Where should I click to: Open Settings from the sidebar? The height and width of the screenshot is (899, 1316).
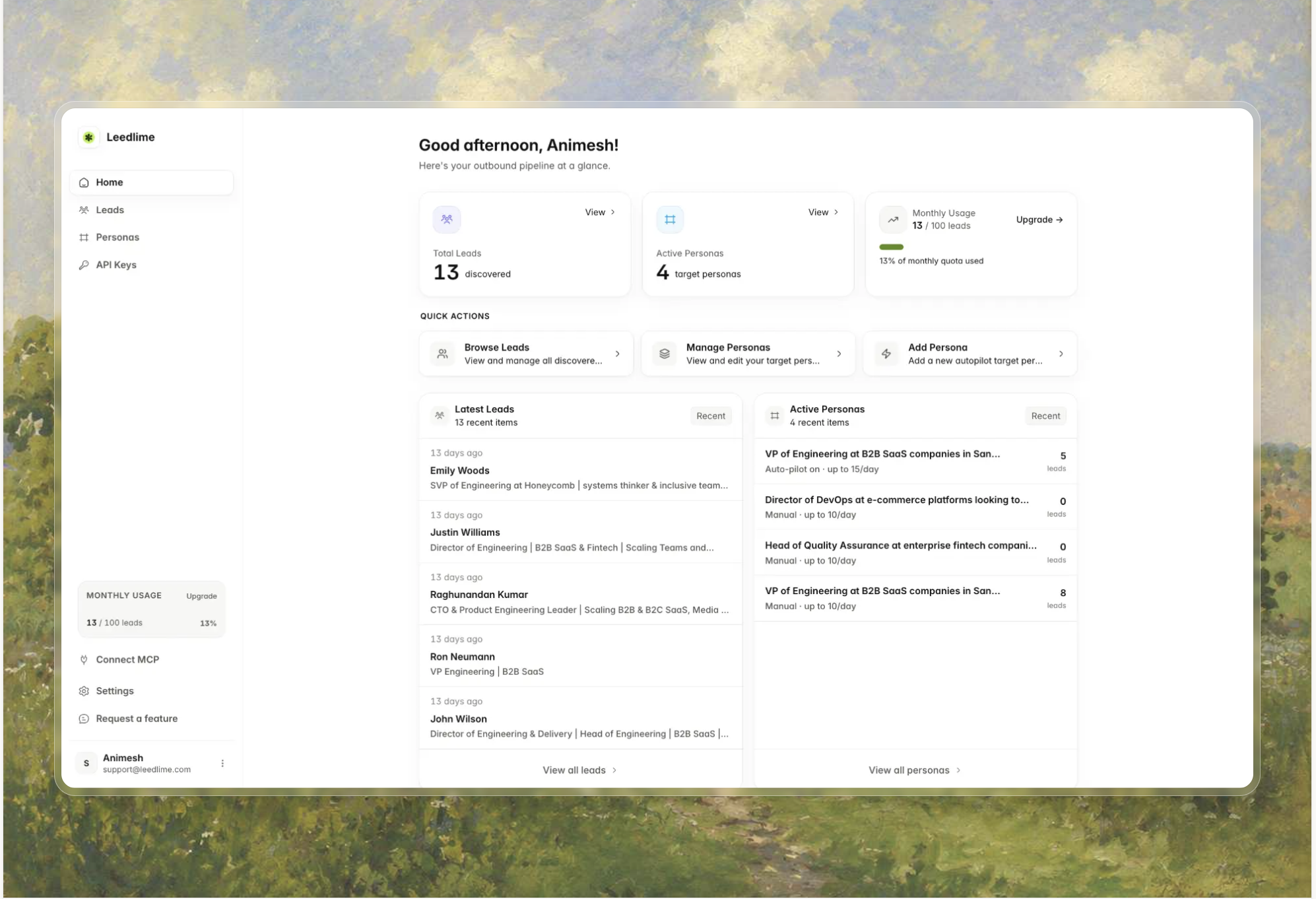(152, 691)
